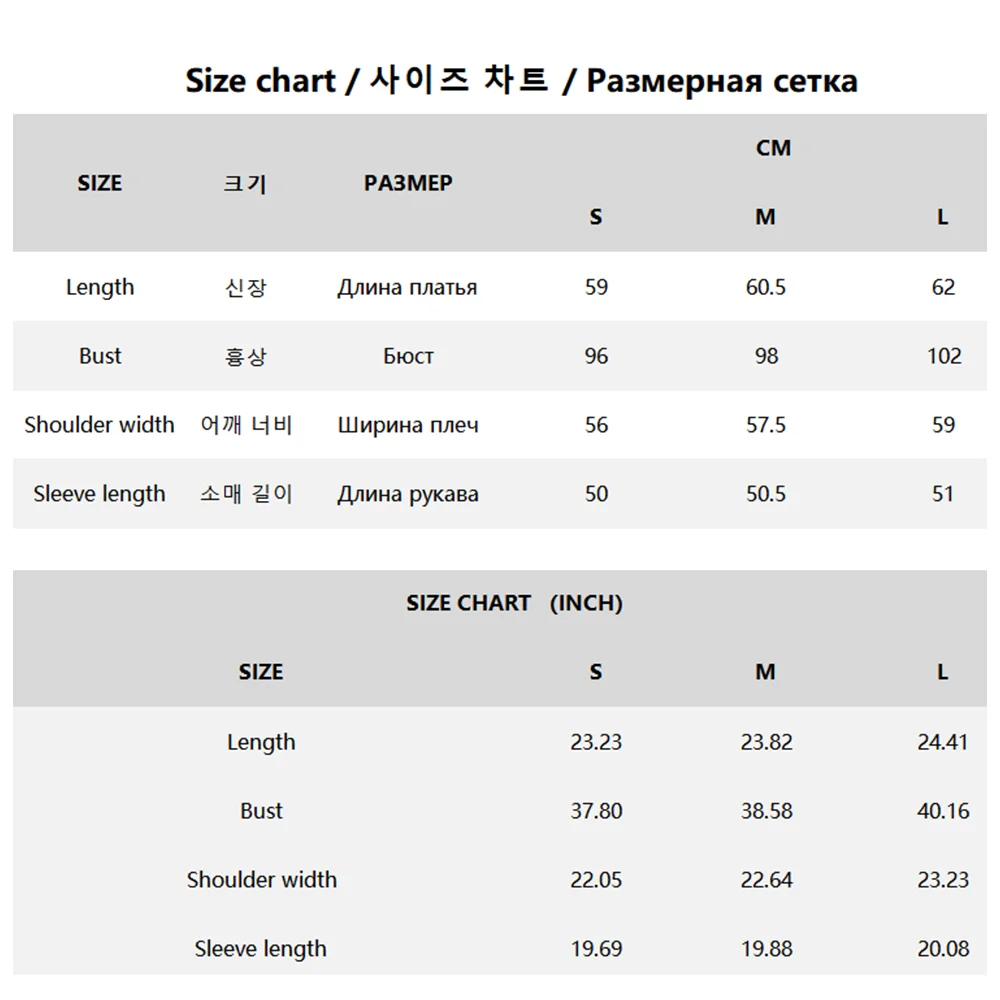Select the РАЗМЕР column header
The height and width of the screenshot is (1000, 1000).
[408, 183]
